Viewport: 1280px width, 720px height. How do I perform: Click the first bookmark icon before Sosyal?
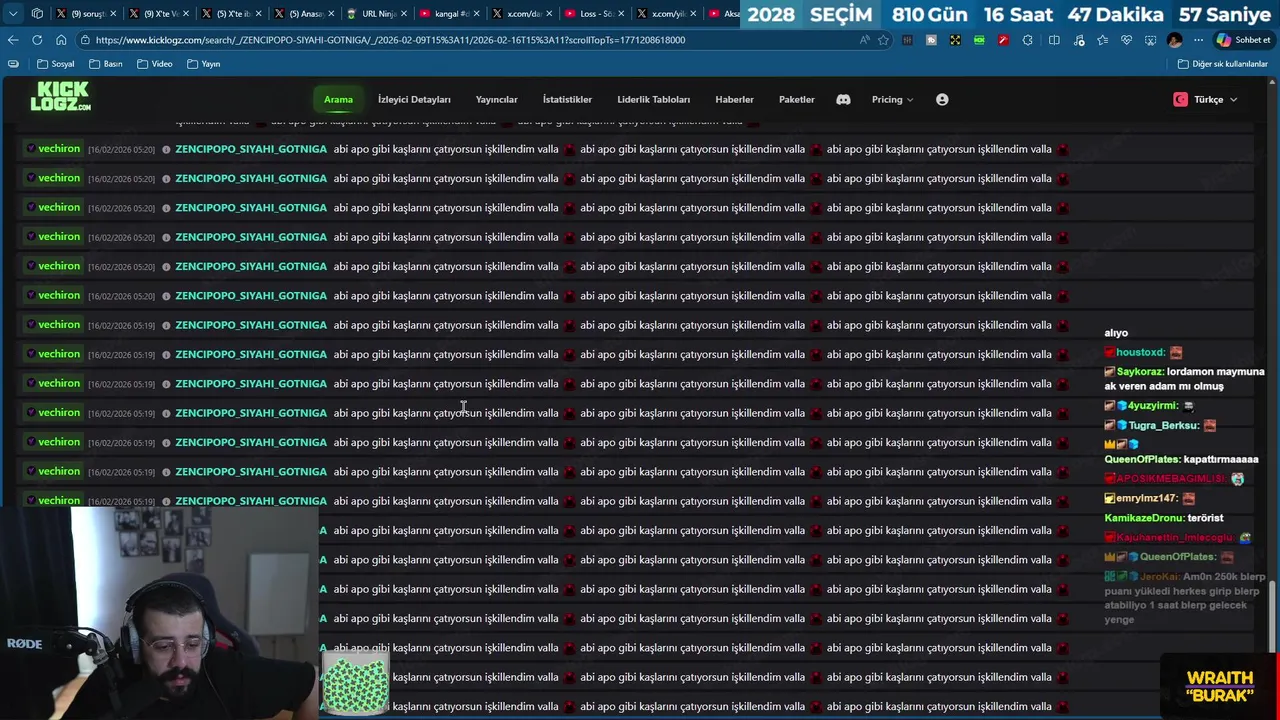point(13,64)
